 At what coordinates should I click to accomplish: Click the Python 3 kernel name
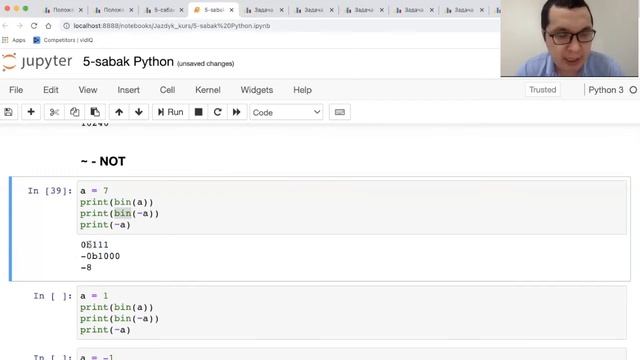pos(606,90)
